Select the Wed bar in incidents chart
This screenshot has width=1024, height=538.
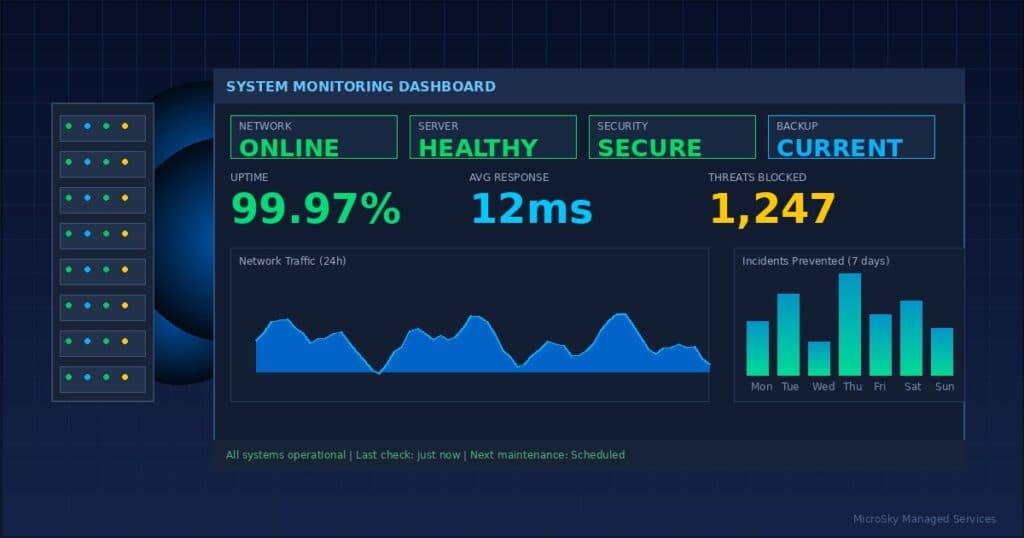click(x=819, y=358)
